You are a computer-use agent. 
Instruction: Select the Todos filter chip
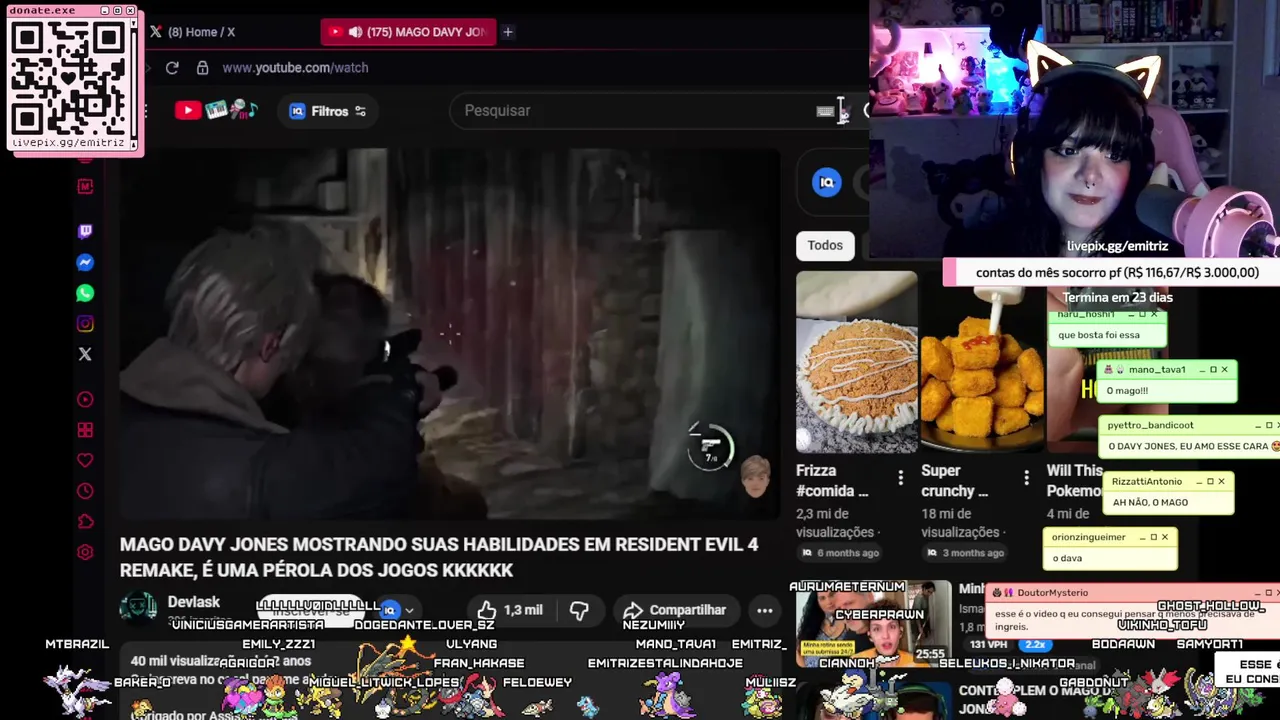825,245
